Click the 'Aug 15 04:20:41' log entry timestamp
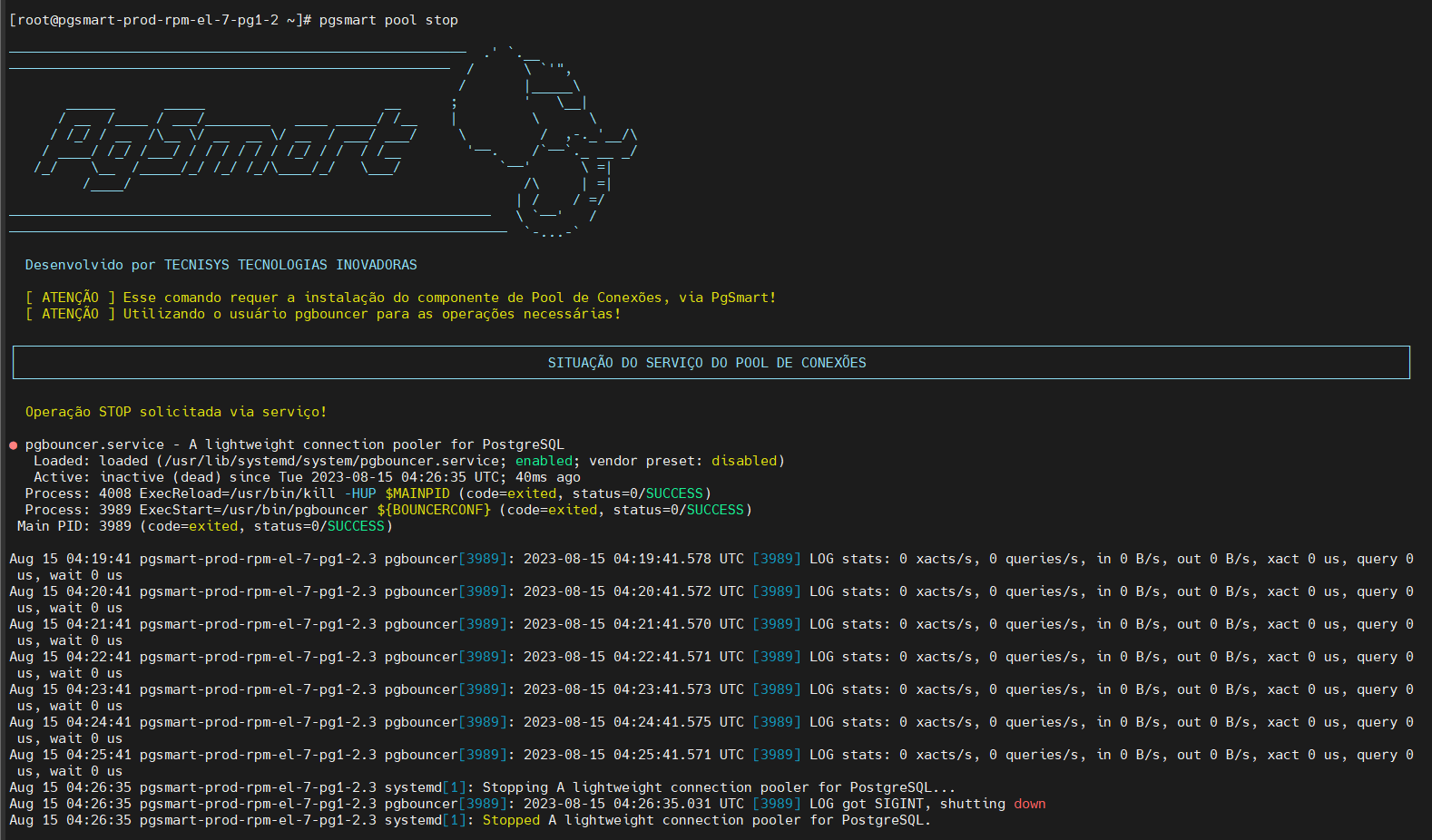This screenshot has width=1432, height=840. click(70, 591)
